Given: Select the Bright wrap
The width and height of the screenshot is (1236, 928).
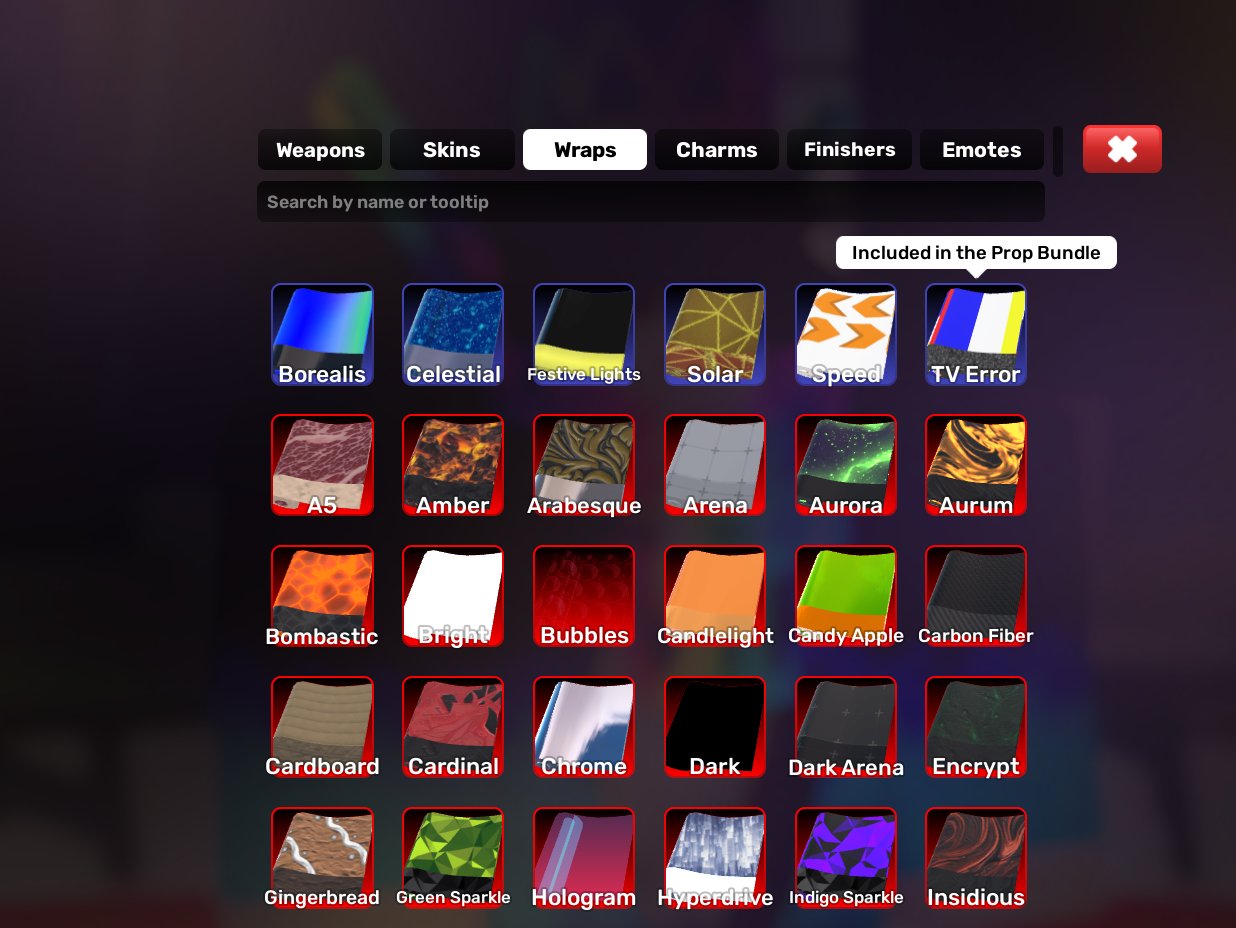Looking at the screenshot, I should click(x=453, y=597).
